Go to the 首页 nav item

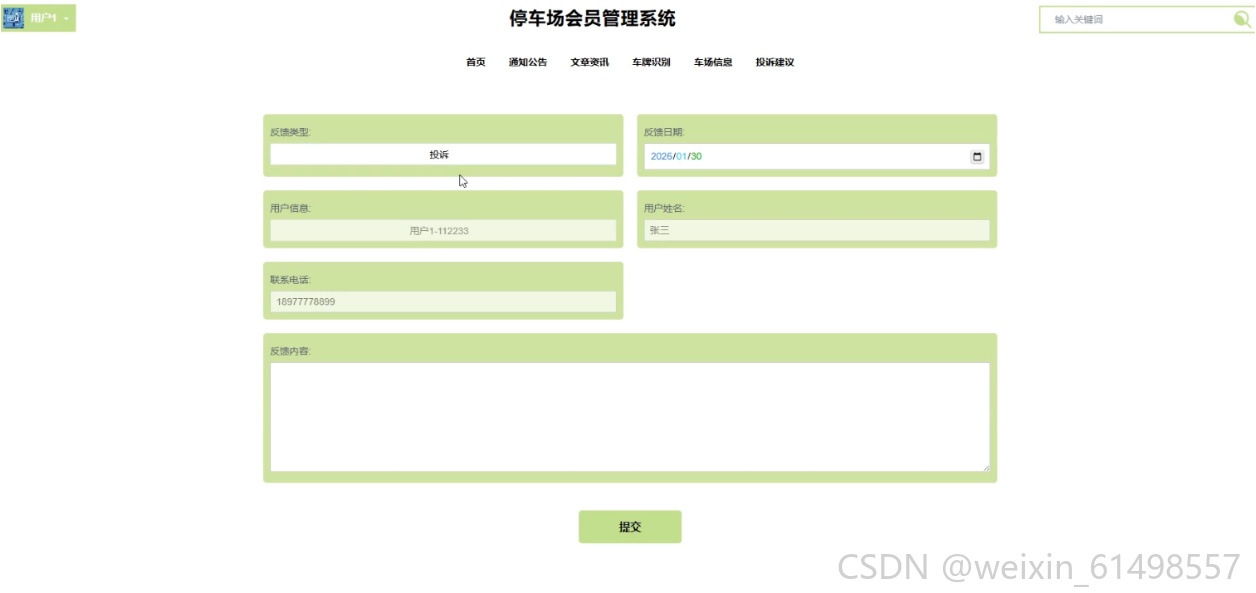point(476,62)
